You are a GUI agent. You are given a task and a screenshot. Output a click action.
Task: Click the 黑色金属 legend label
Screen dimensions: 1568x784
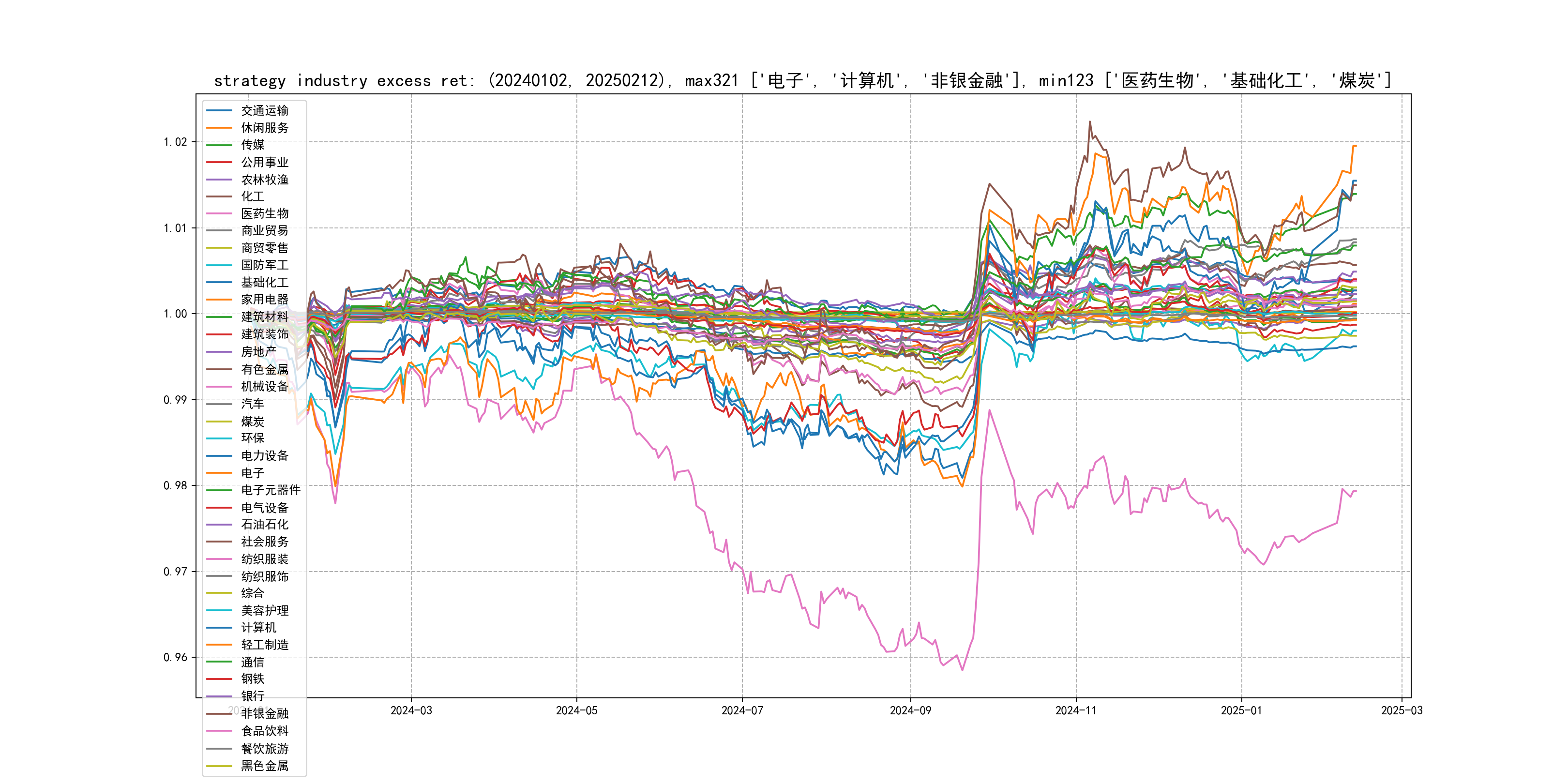click(264, 765)
